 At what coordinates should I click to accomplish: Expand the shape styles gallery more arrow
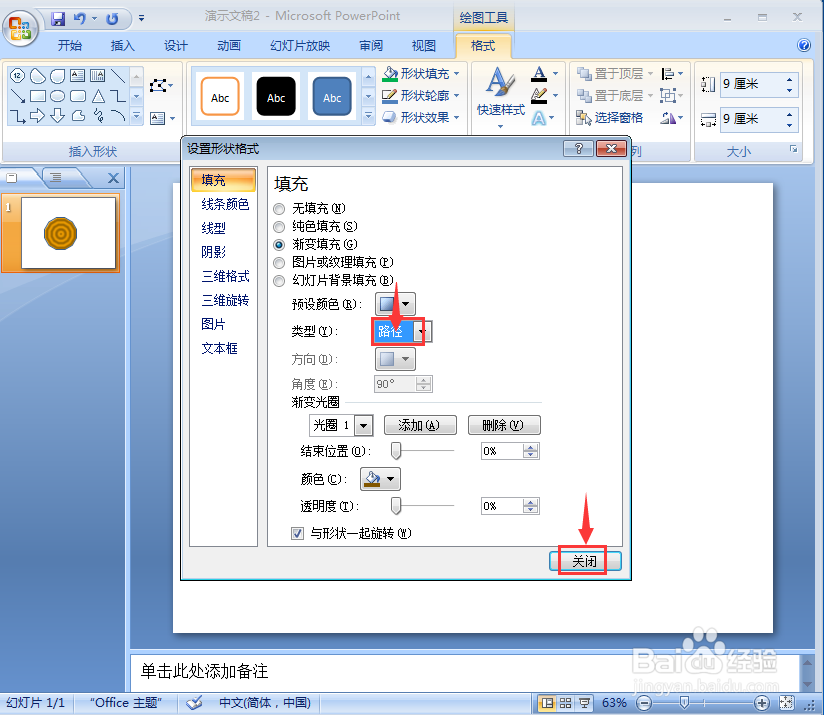click(368, 116)
